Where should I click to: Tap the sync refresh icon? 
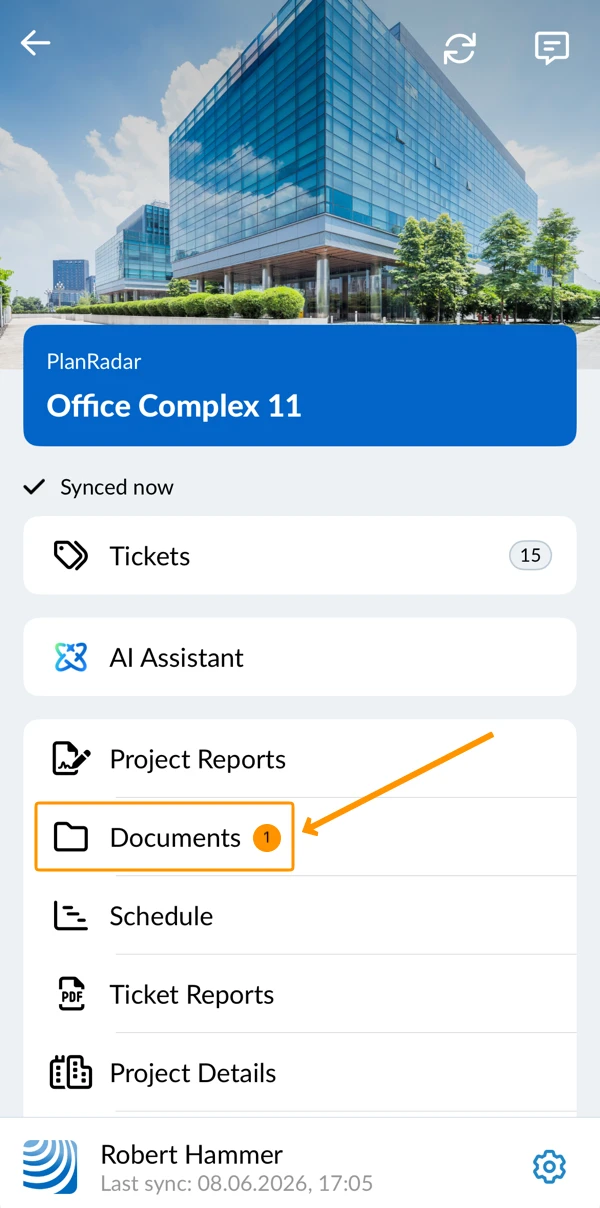coord(460,48)
